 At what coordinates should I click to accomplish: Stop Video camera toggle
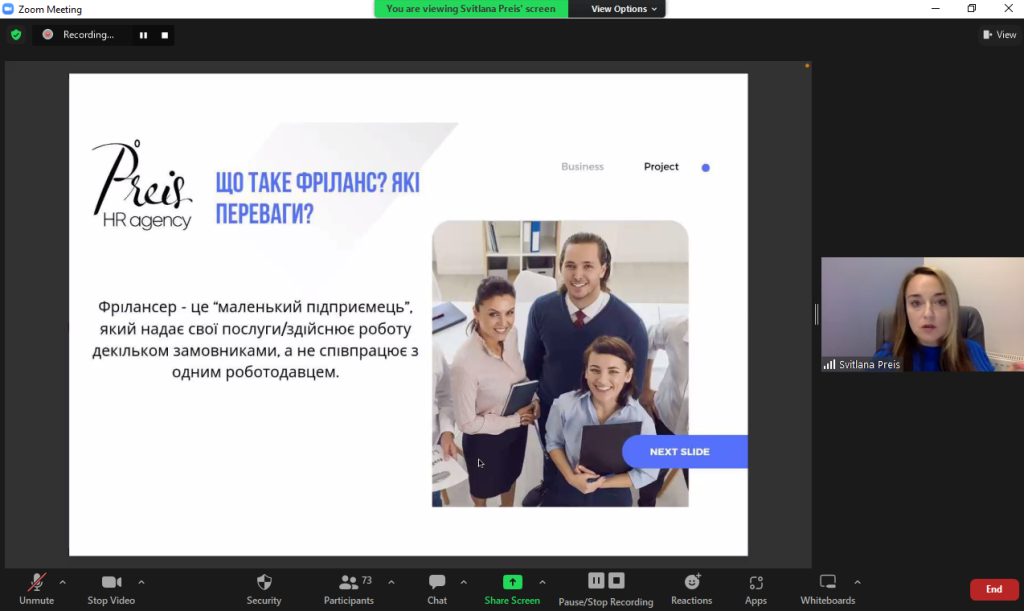click(111, 589)
